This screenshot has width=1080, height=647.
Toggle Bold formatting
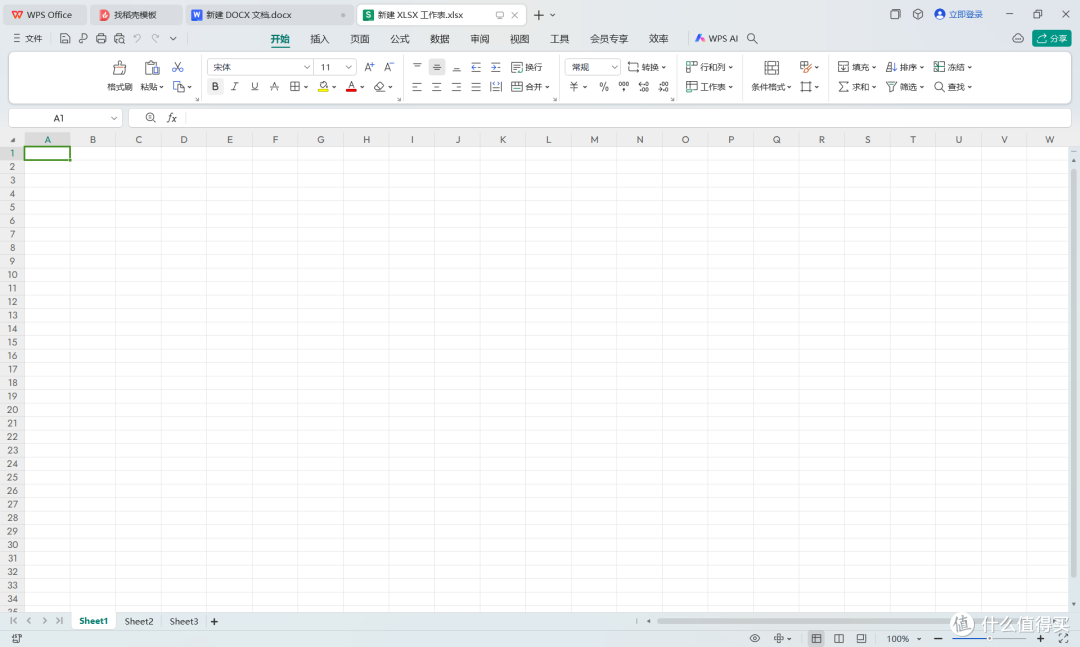pyautogui.click(x=215, y=87)
